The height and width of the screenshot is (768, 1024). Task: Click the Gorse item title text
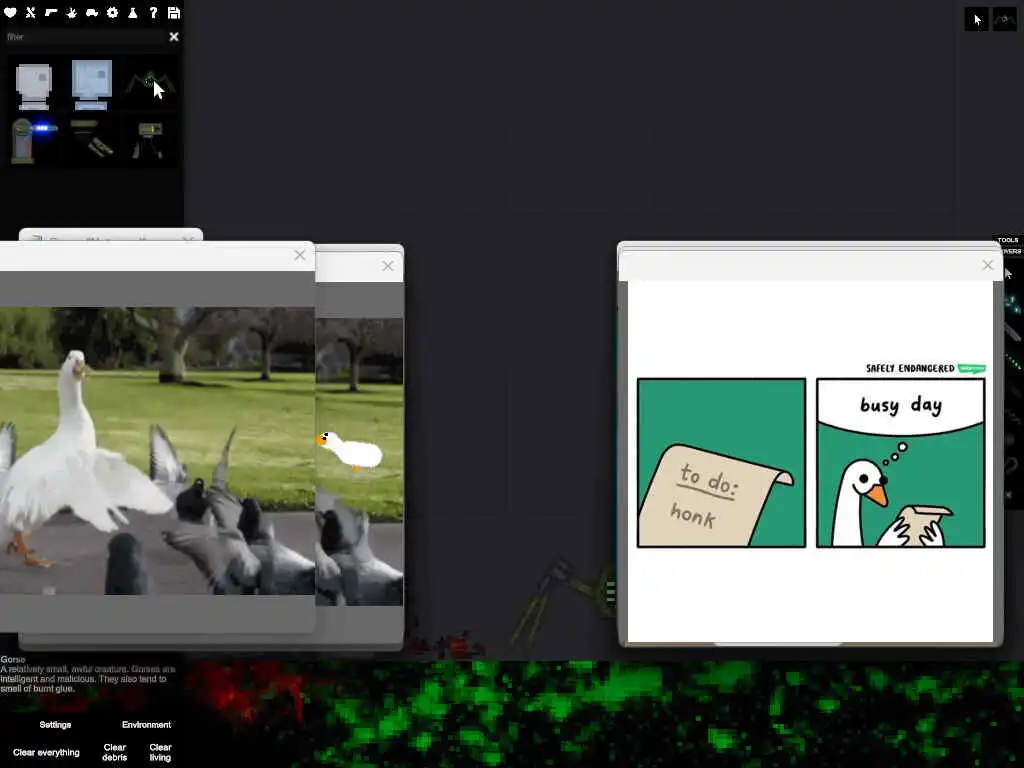(x=12, y=660)
